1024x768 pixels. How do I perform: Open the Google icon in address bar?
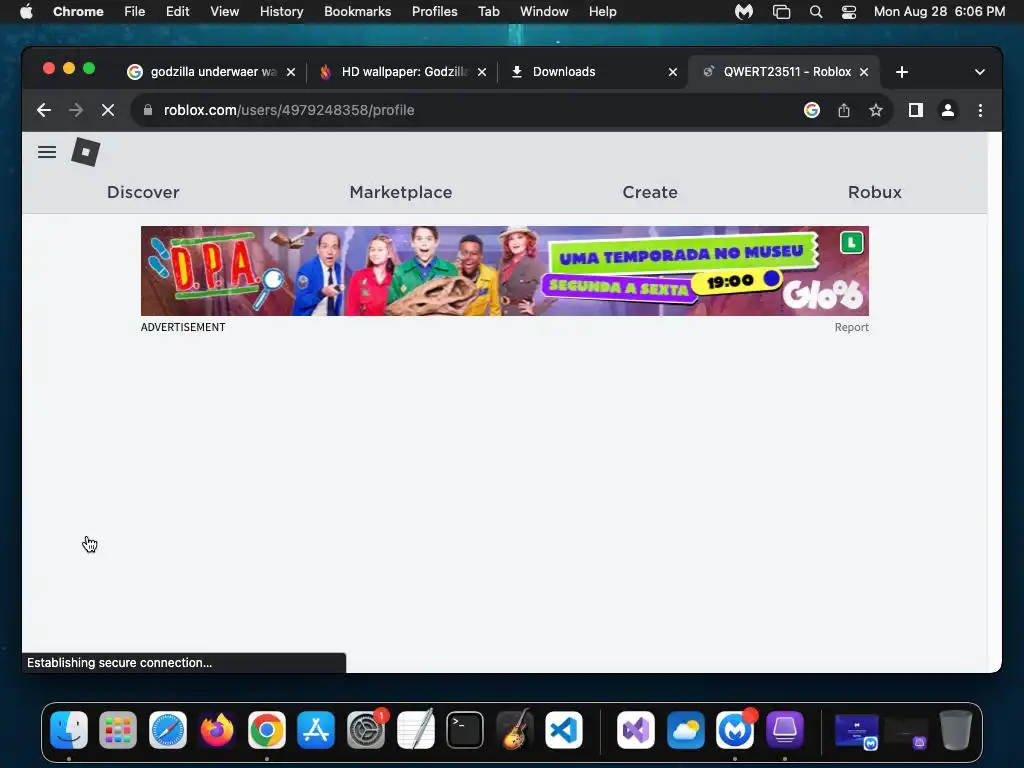812,110
